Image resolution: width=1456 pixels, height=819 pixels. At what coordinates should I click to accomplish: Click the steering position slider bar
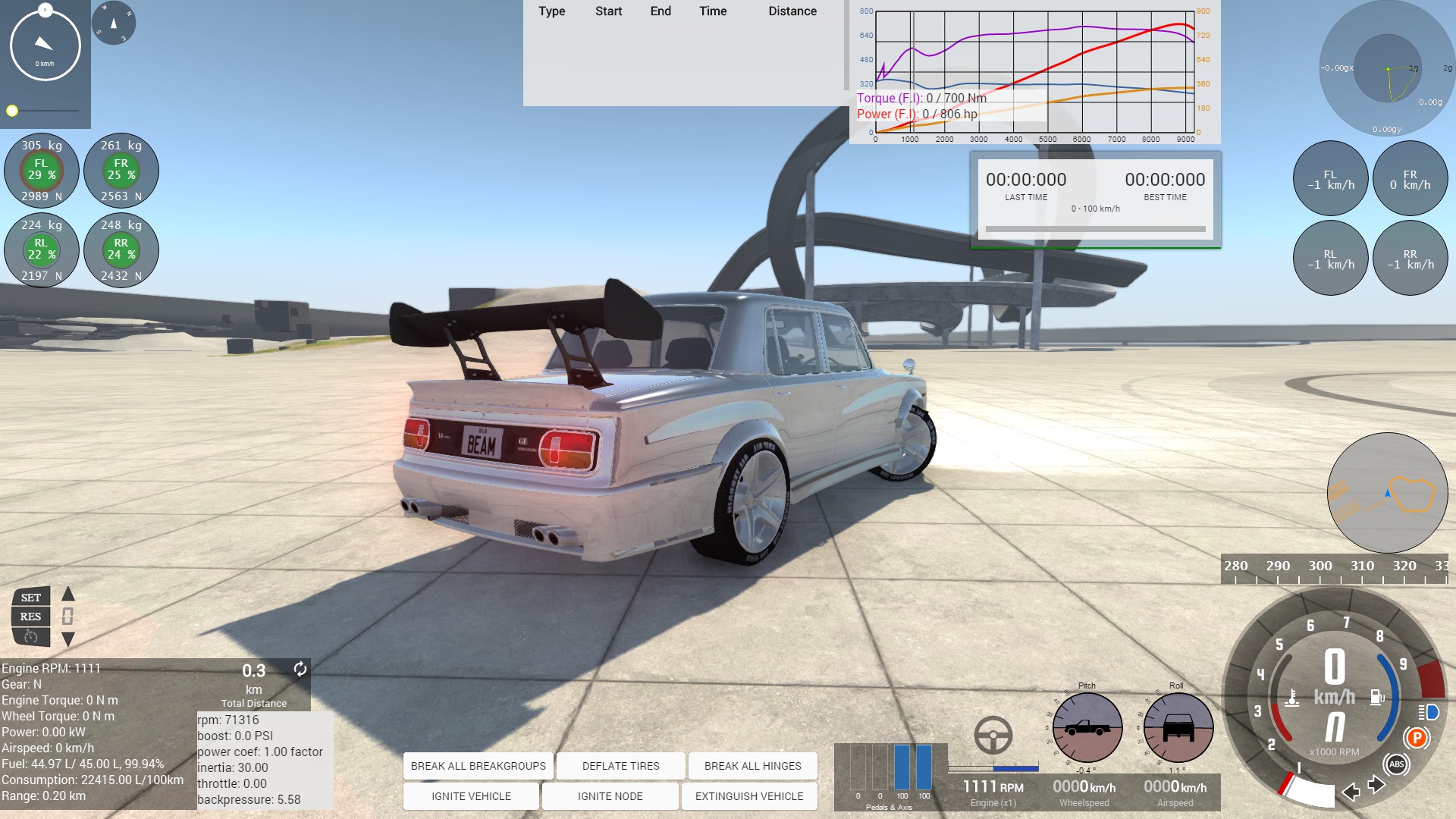click(993, 768)
